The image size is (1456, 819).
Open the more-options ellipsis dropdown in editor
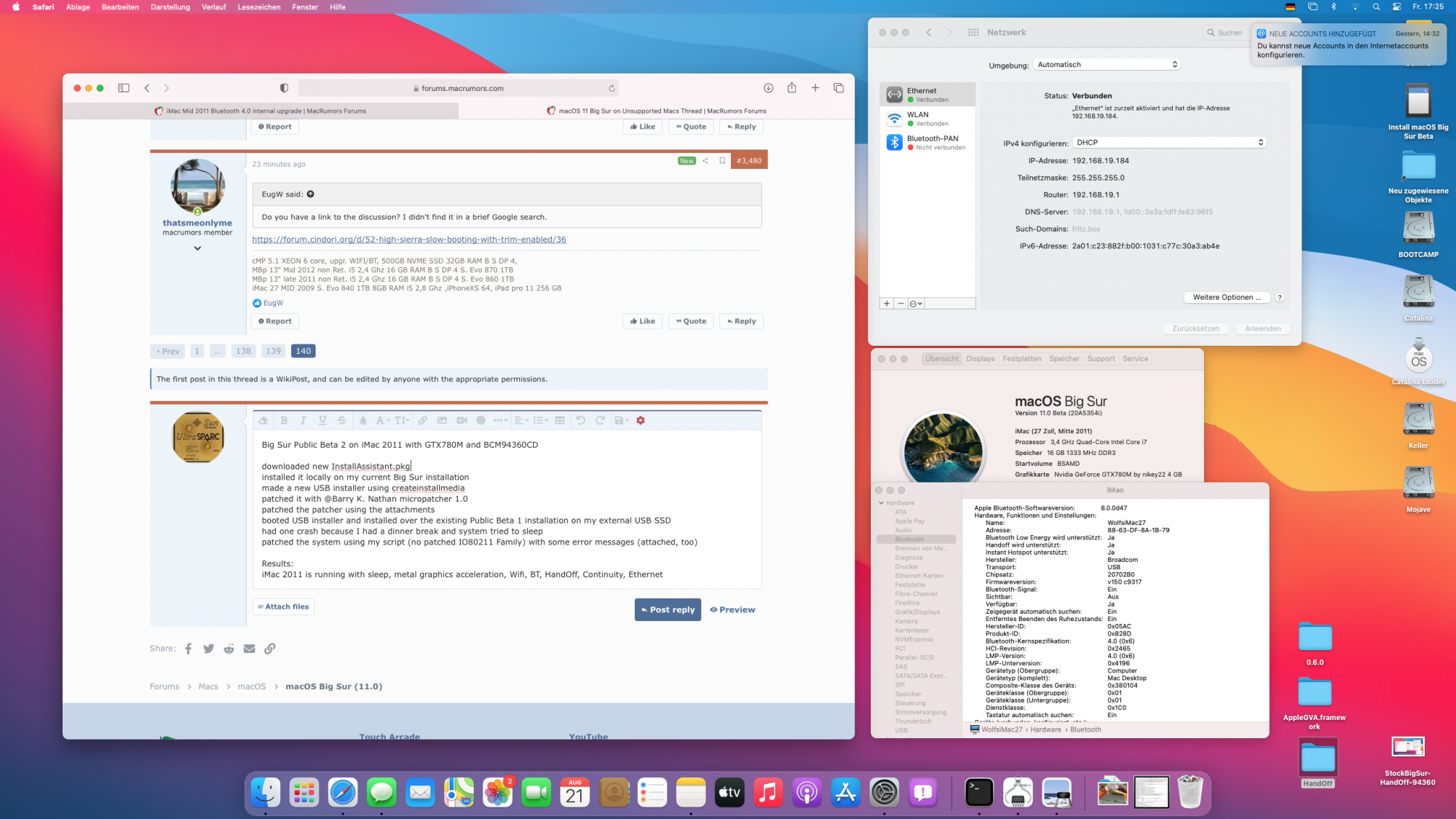500,420
